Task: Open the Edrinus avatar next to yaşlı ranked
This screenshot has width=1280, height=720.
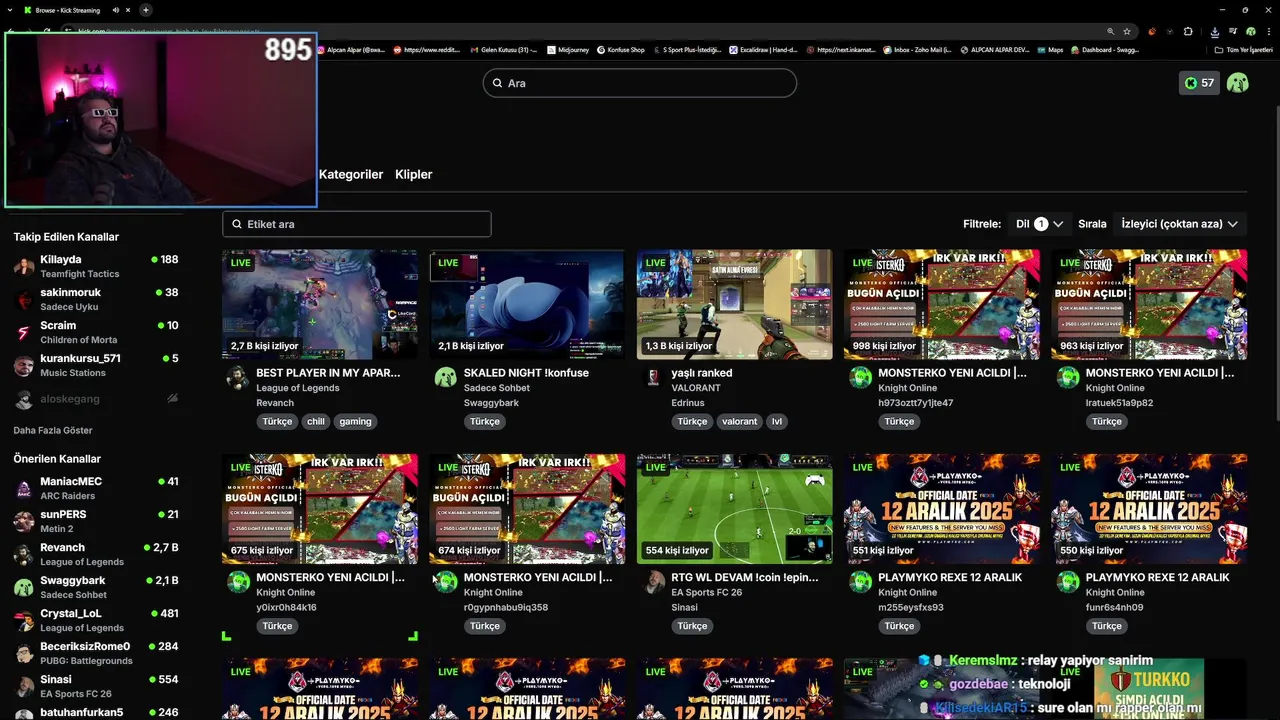Action: 653,377
